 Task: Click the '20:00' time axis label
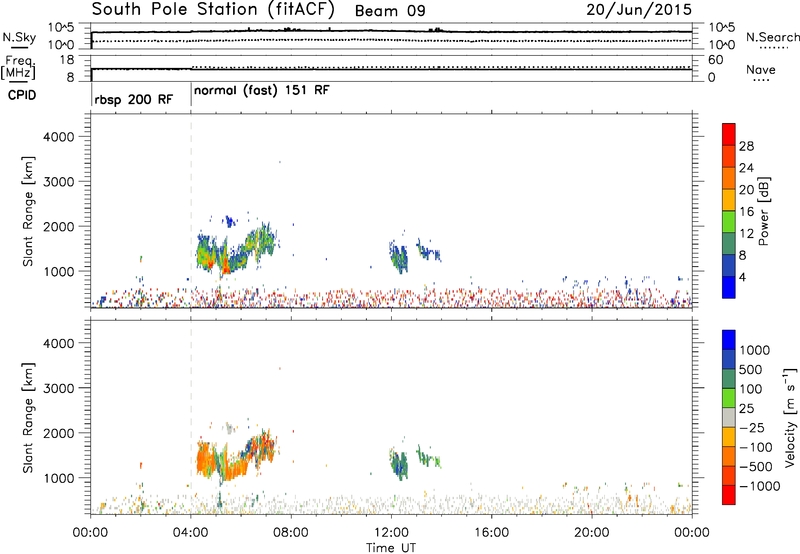click(592, 533)
